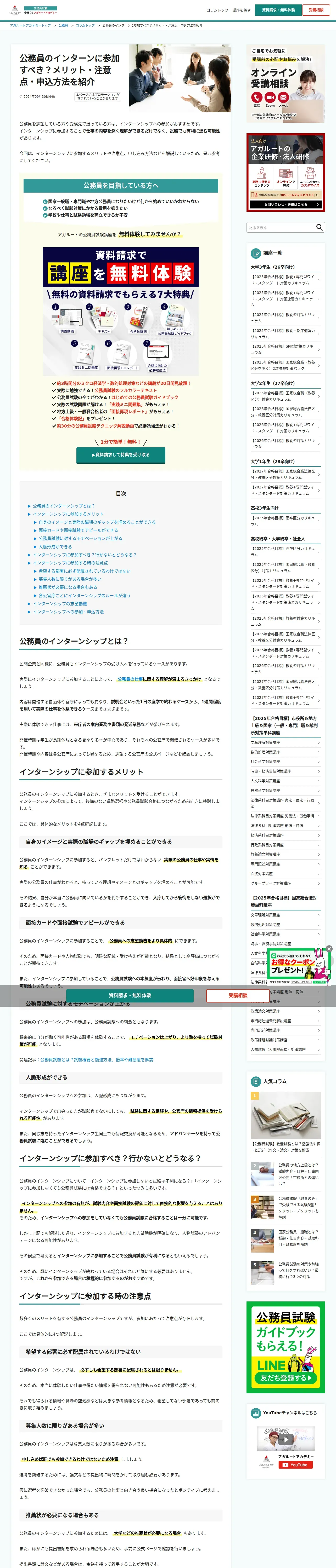Click the Zoom video consultation icon
The height and width of the screenshot is (1568, 336).
coord(270,97)
